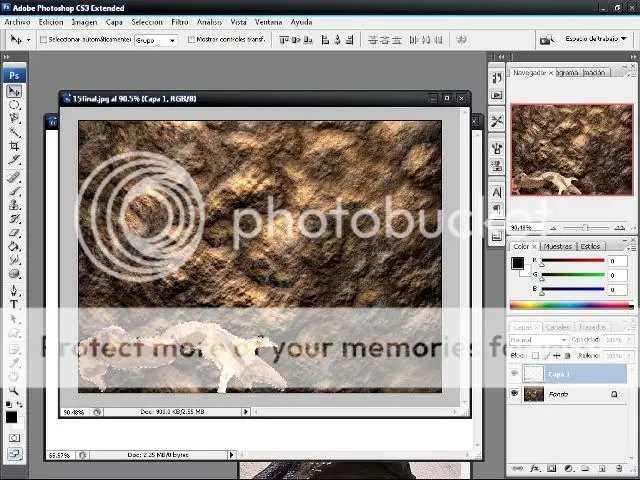Viewport: 640px width, 480px height.
Task: Toggle lock position in Capas panel
Action: [557, 356]
